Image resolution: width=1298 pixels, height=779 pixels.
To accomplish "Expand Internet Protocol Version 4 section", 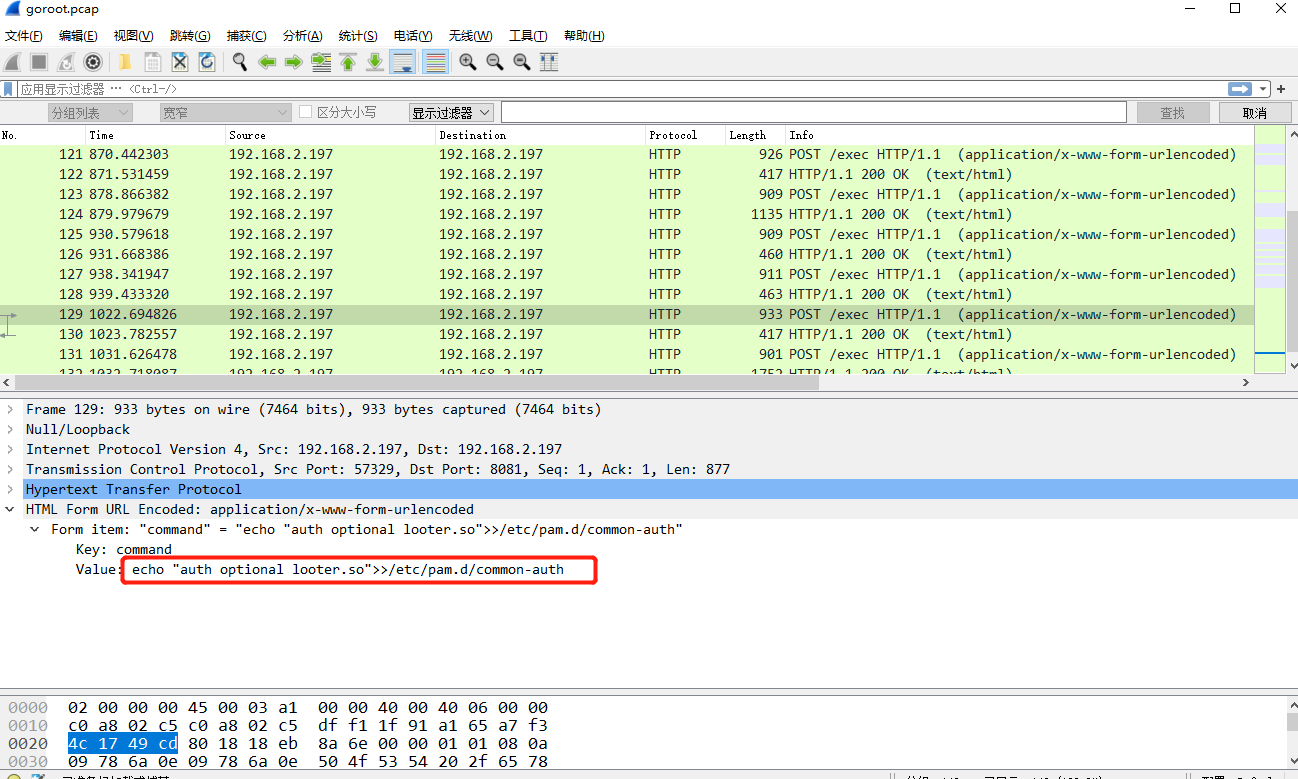I will tap(10, 449).
